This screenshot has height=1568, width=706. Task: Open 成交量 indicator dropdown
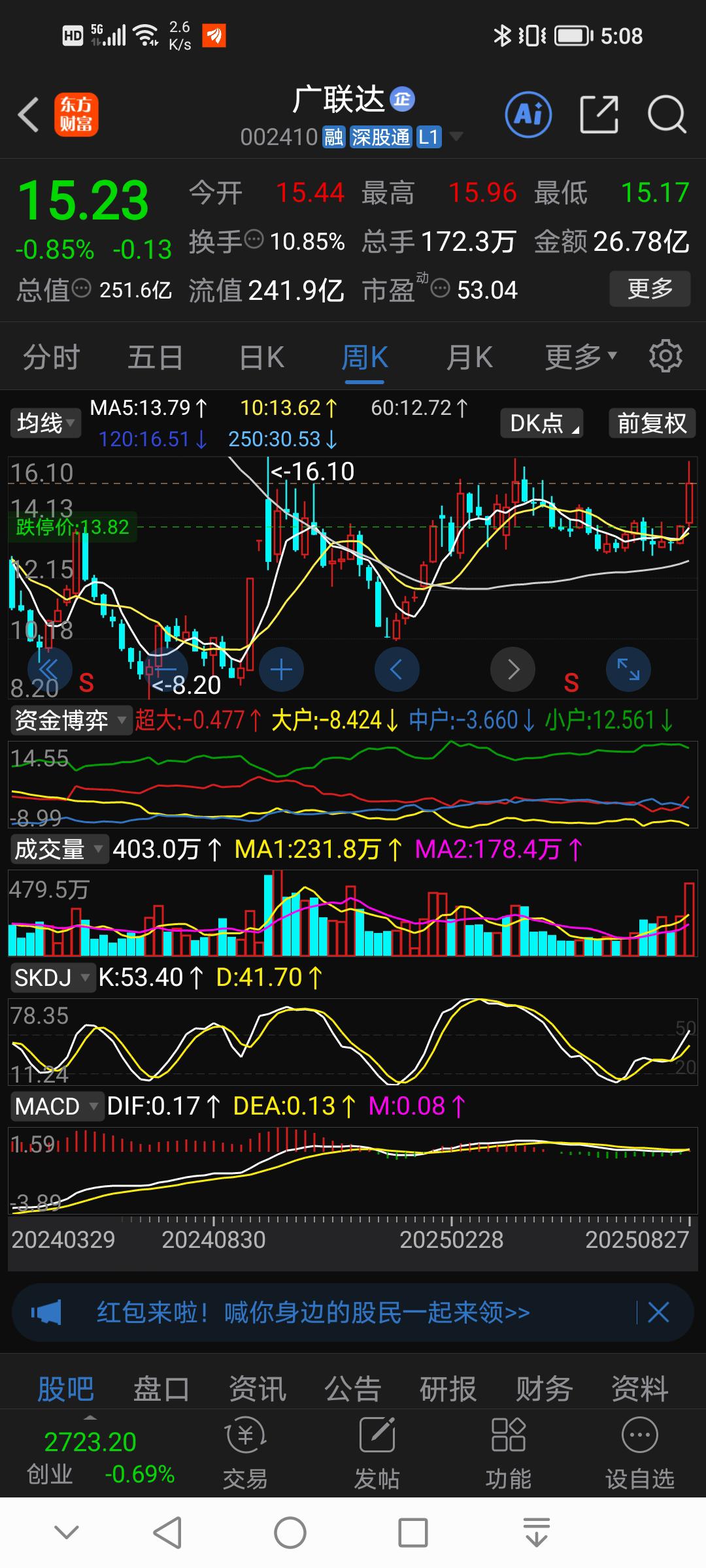click(59, 849)
